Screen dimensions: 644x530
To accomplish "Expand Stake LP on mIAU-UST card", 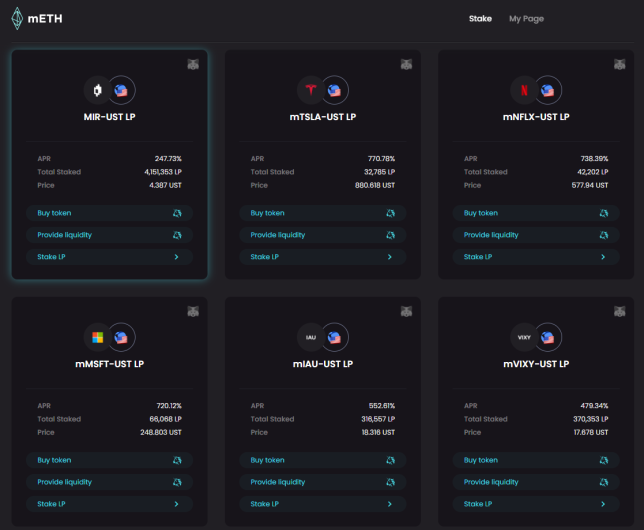I will pos(322,504).
